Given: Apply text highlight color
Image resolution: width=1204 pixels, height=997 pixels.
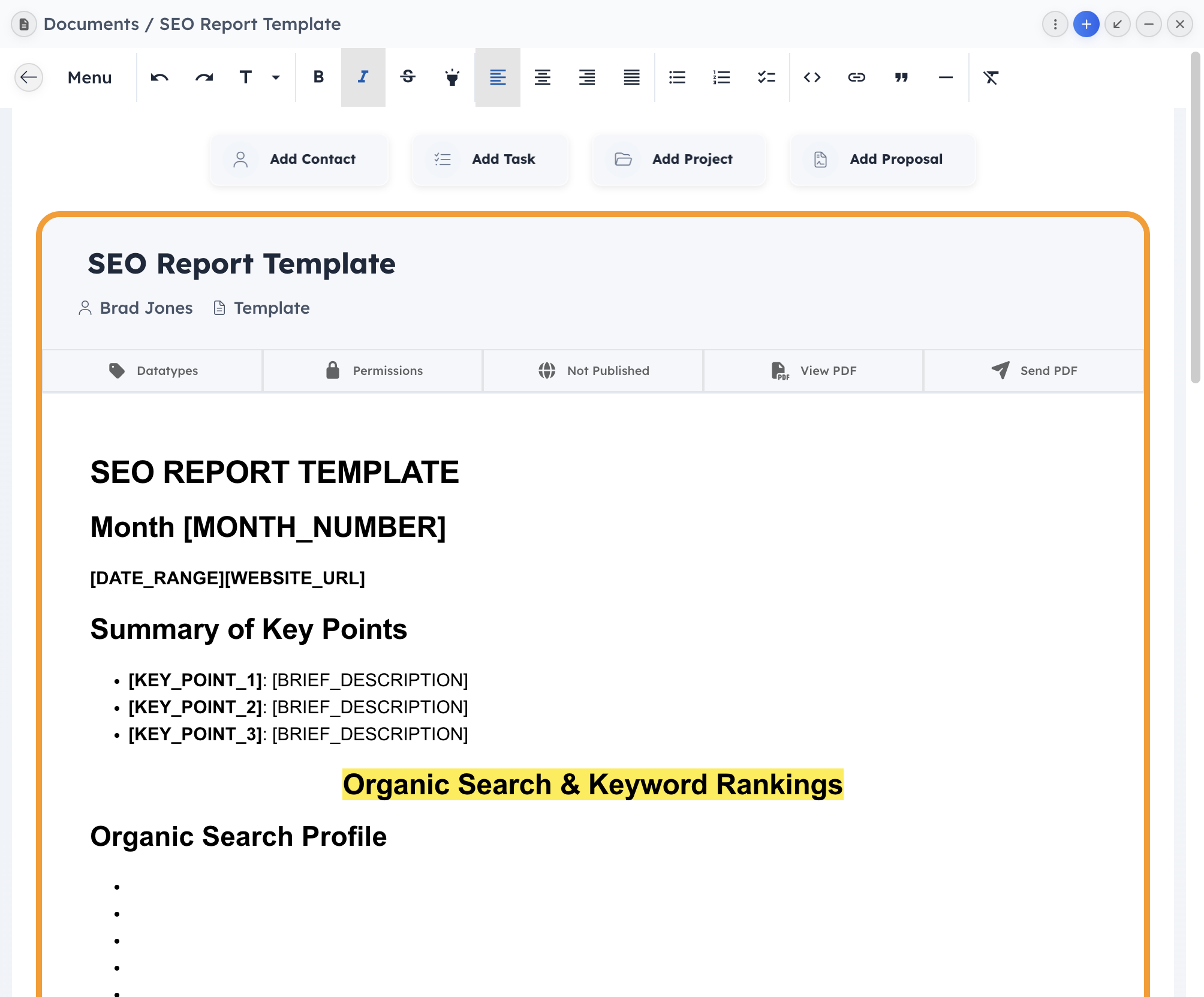Looking at the screenshot, I should coord(452,77).
